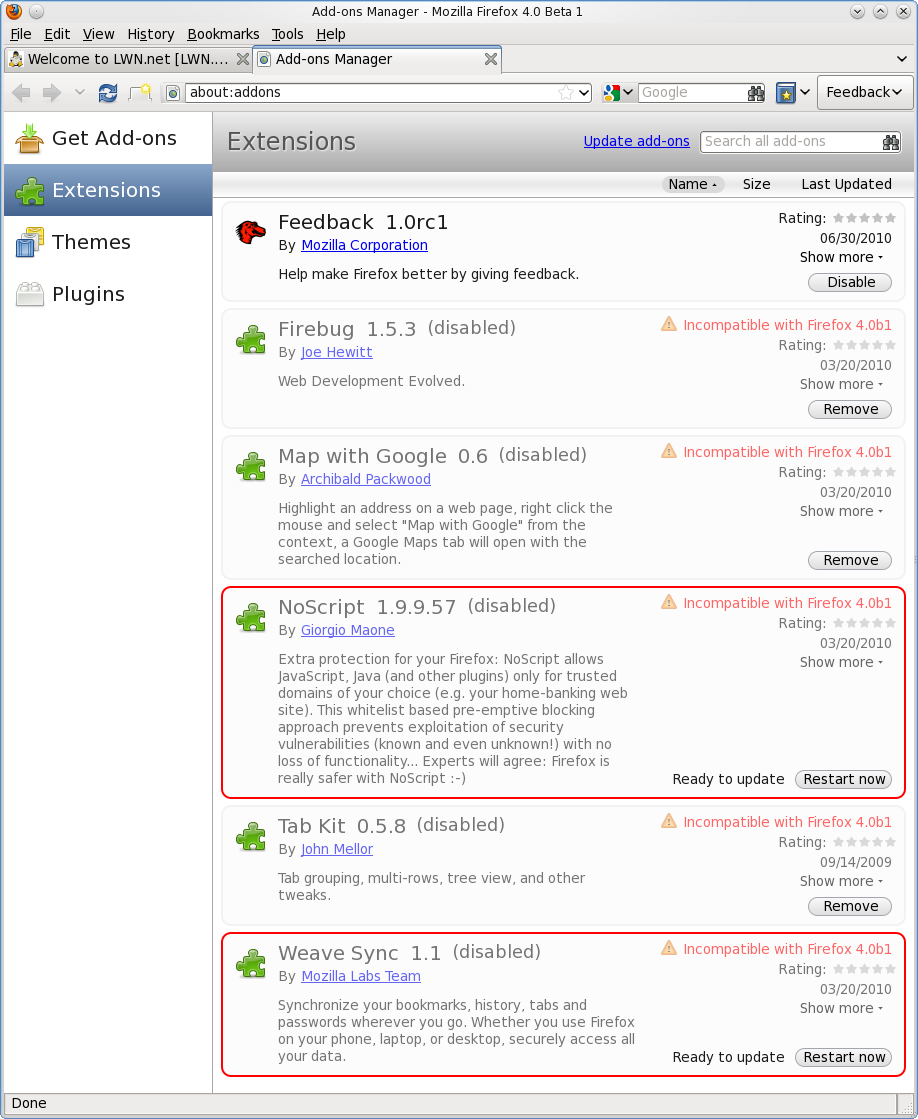Click the bookmark star in the address bar
This screenshot has width=918, height=1119.
566,93
